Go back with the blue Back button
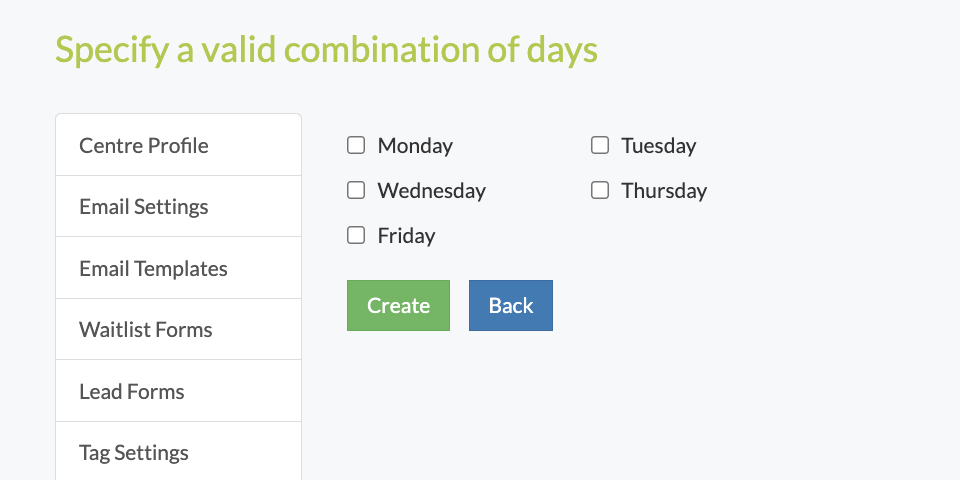This screenshot has height=480, width=960. pos(511,306)
